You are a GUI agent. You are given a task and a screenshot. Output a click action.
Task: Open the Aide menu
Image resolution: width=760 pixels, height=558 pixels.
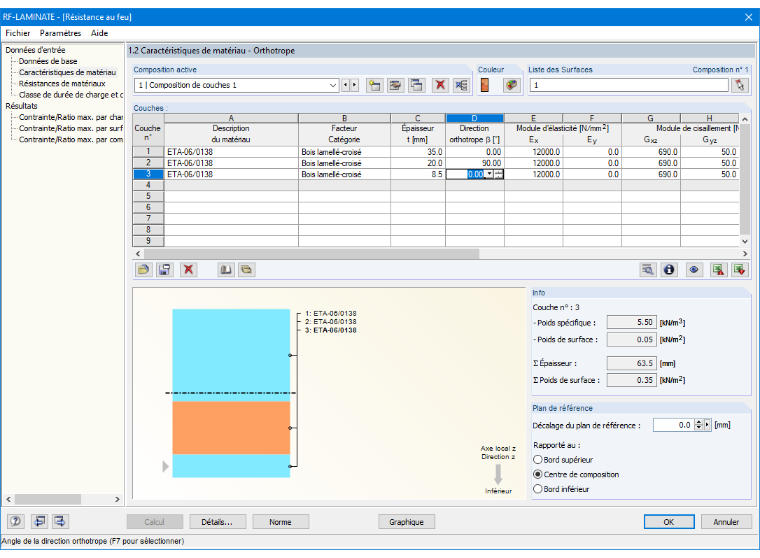(99, 33)
